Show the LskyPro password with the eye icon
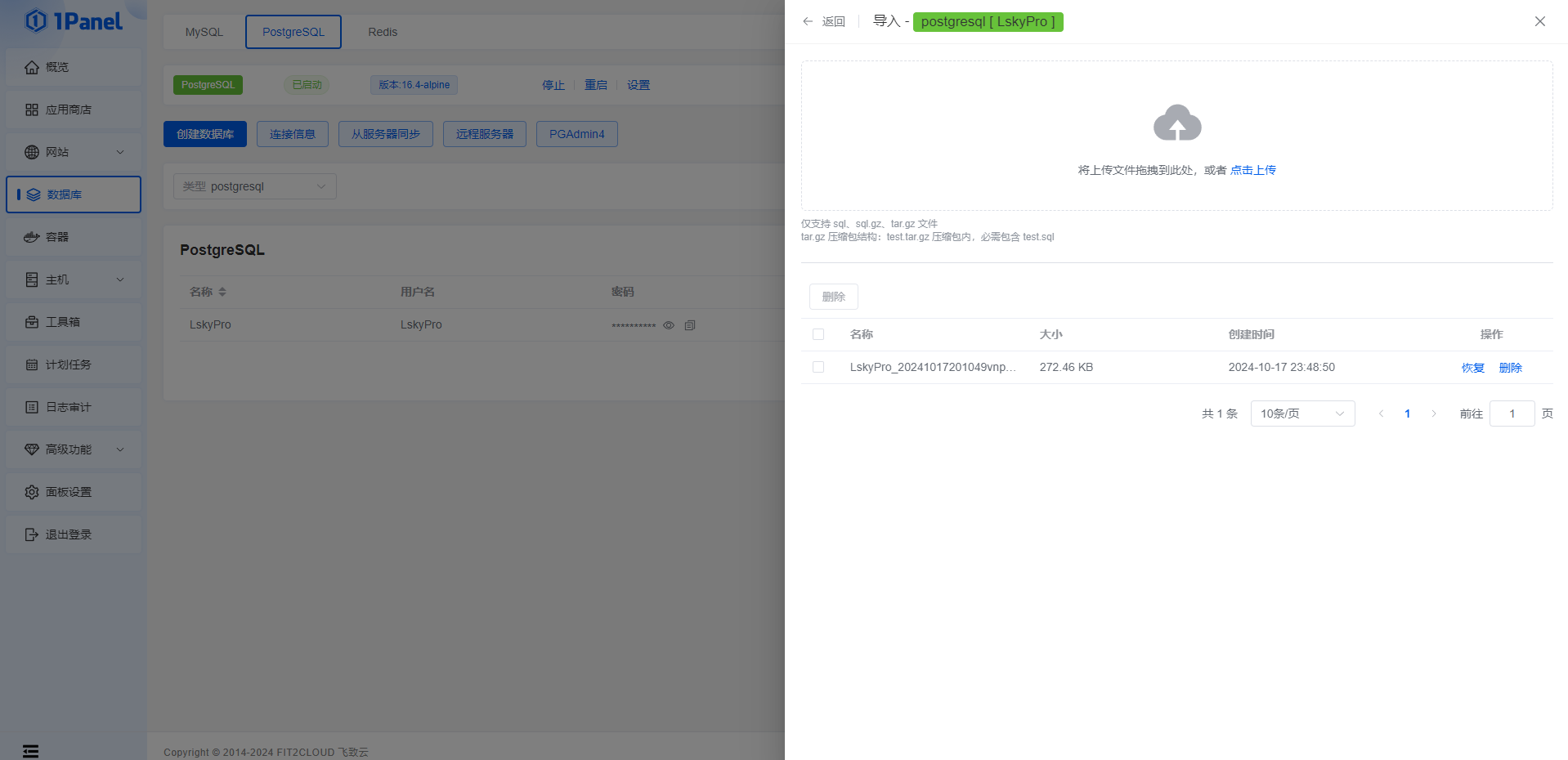 click(x=669, y=325)
